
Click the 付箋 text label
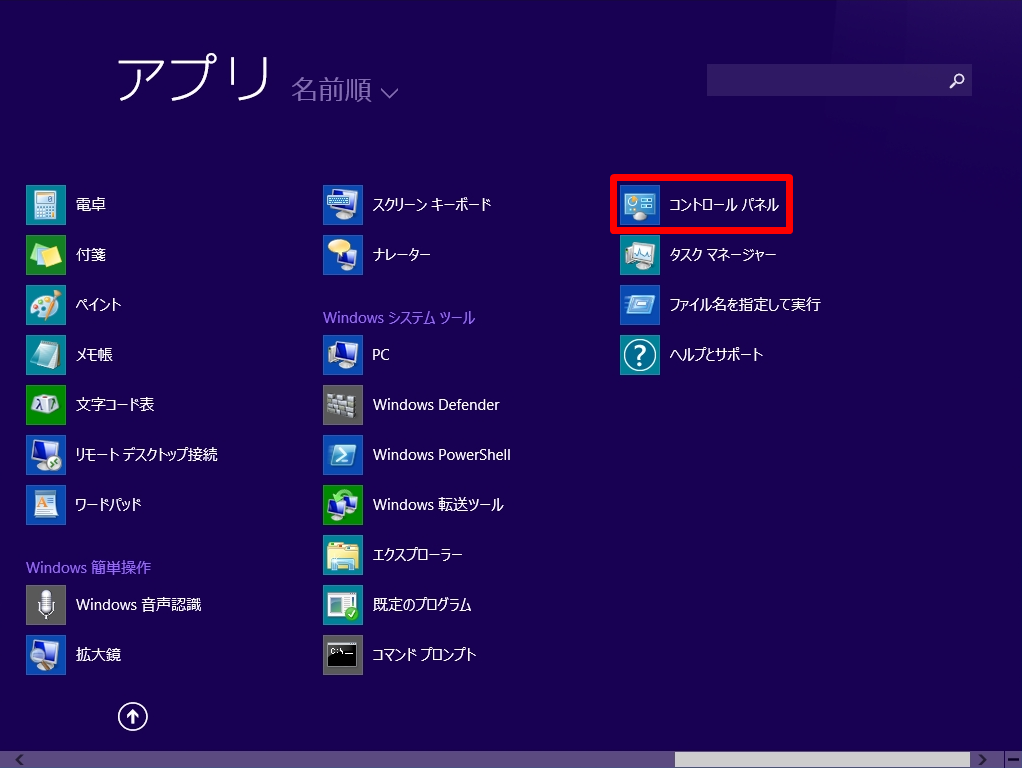[91, 255]
